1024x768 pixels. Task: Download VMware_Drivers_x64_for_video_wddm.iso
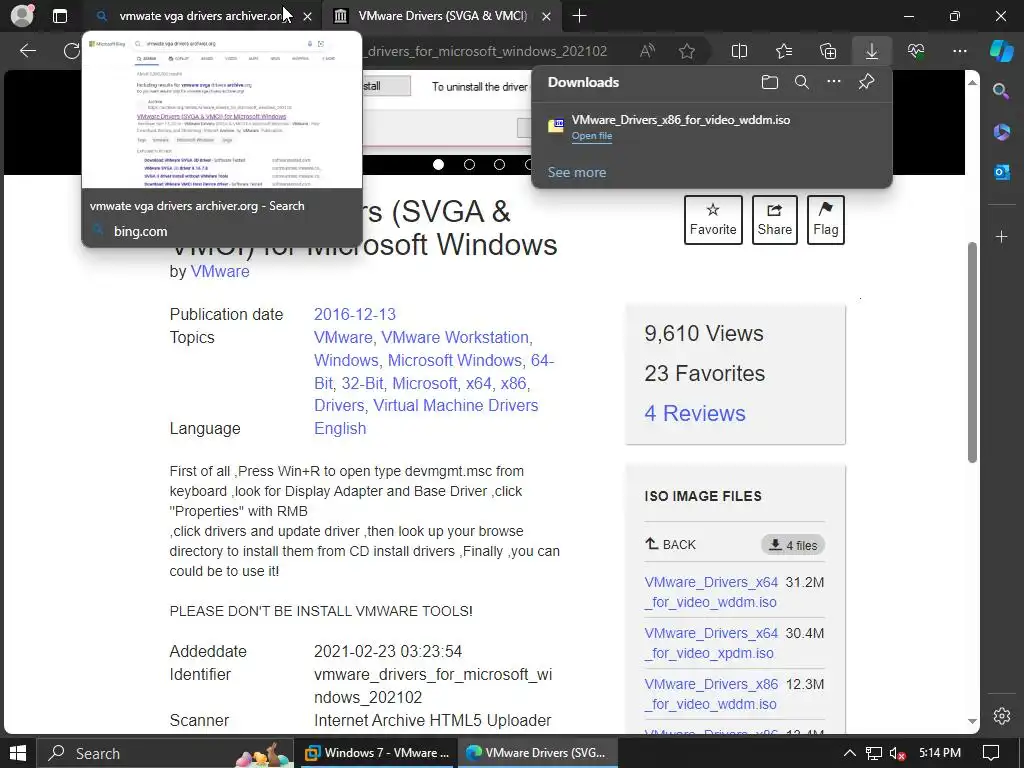click(711, 592)
